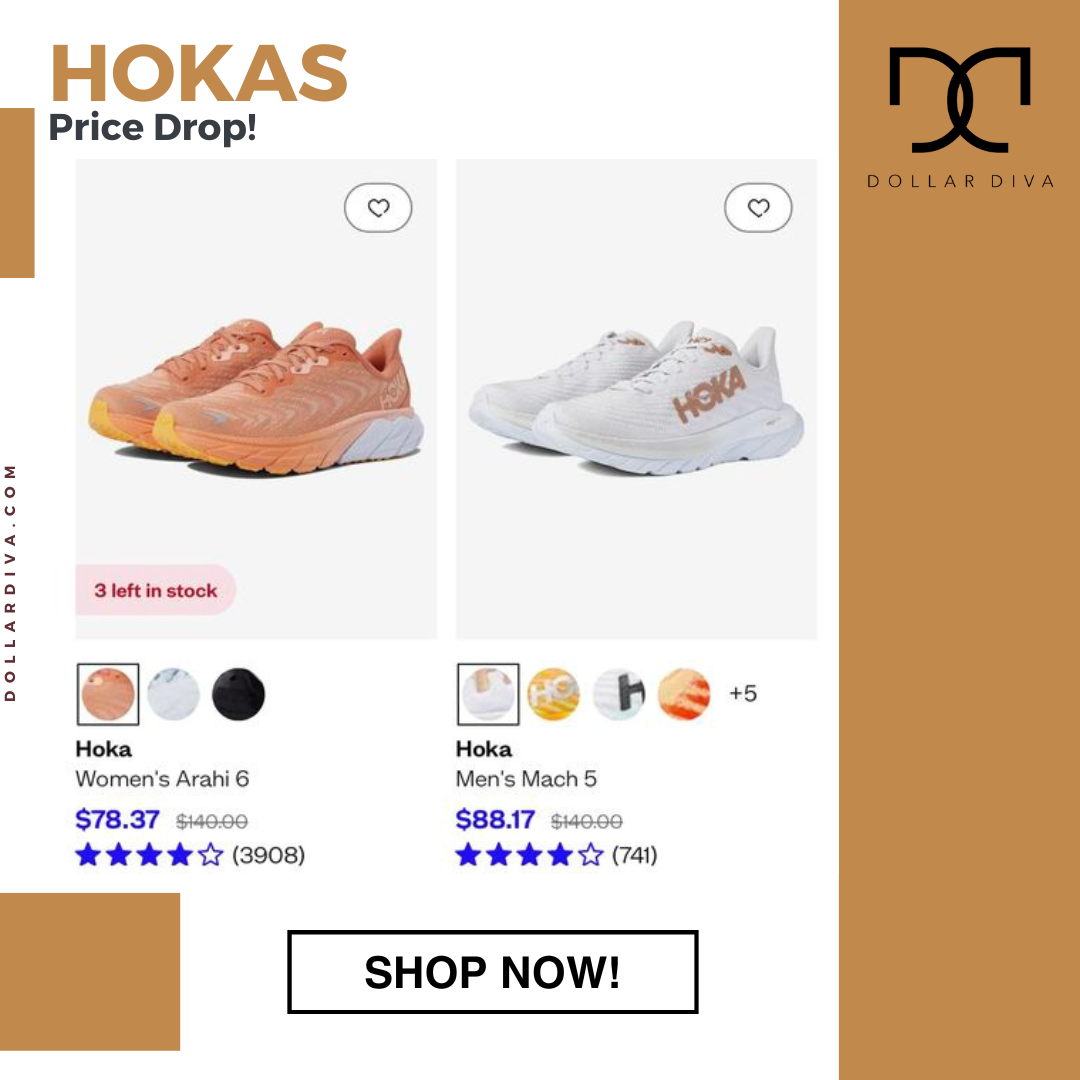Click the 3 left in stock badge
The height and width of the screenshot is (1080, 1080).
156,590
